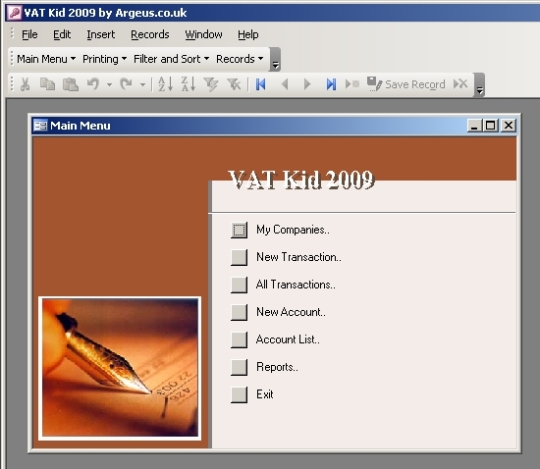Click the Delete Record icon

coord(460,84)
